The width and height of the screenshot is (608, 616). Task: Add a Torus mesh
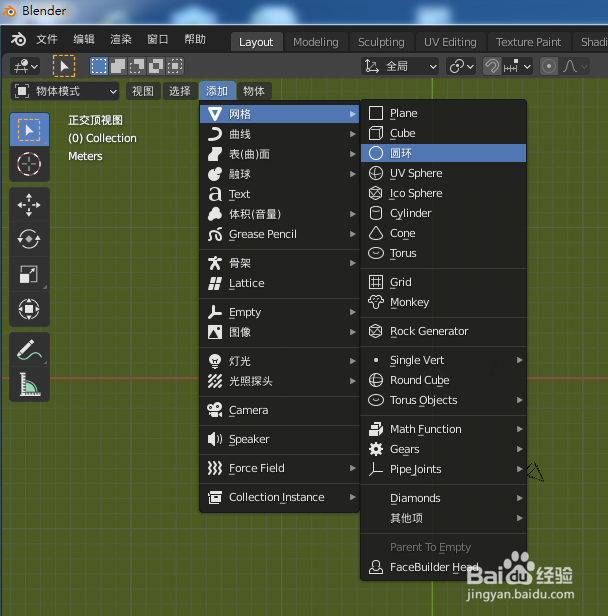[443, 253]
